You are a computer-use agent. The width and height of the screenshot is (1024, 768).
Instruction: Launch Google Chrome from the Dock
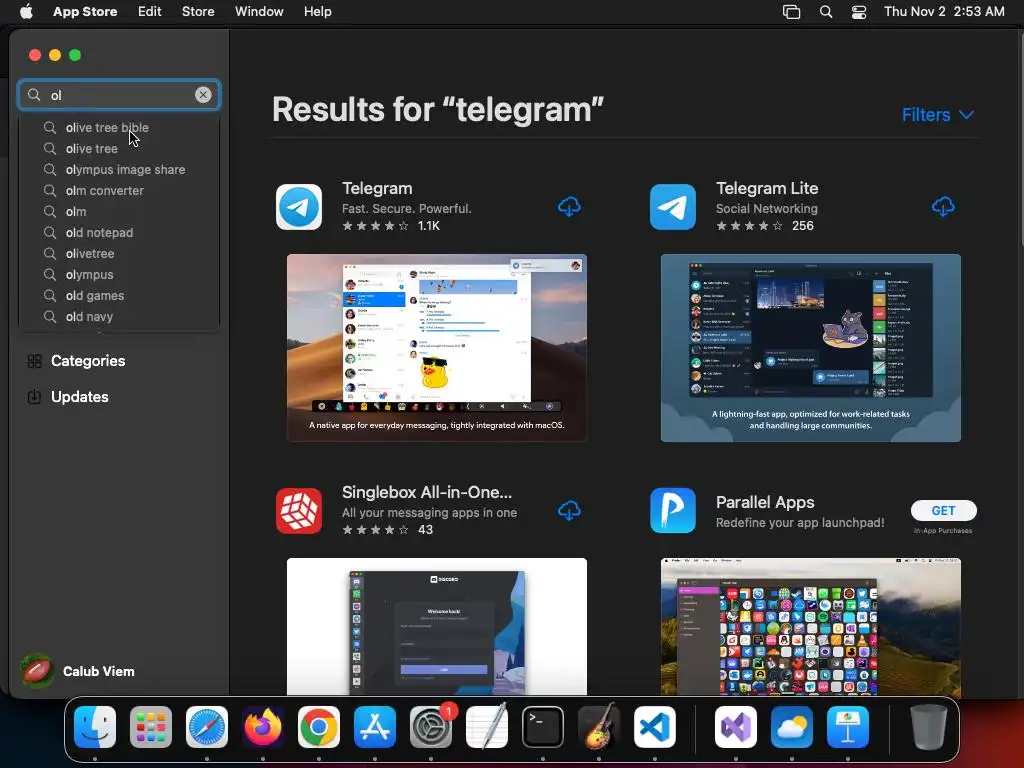319,727
